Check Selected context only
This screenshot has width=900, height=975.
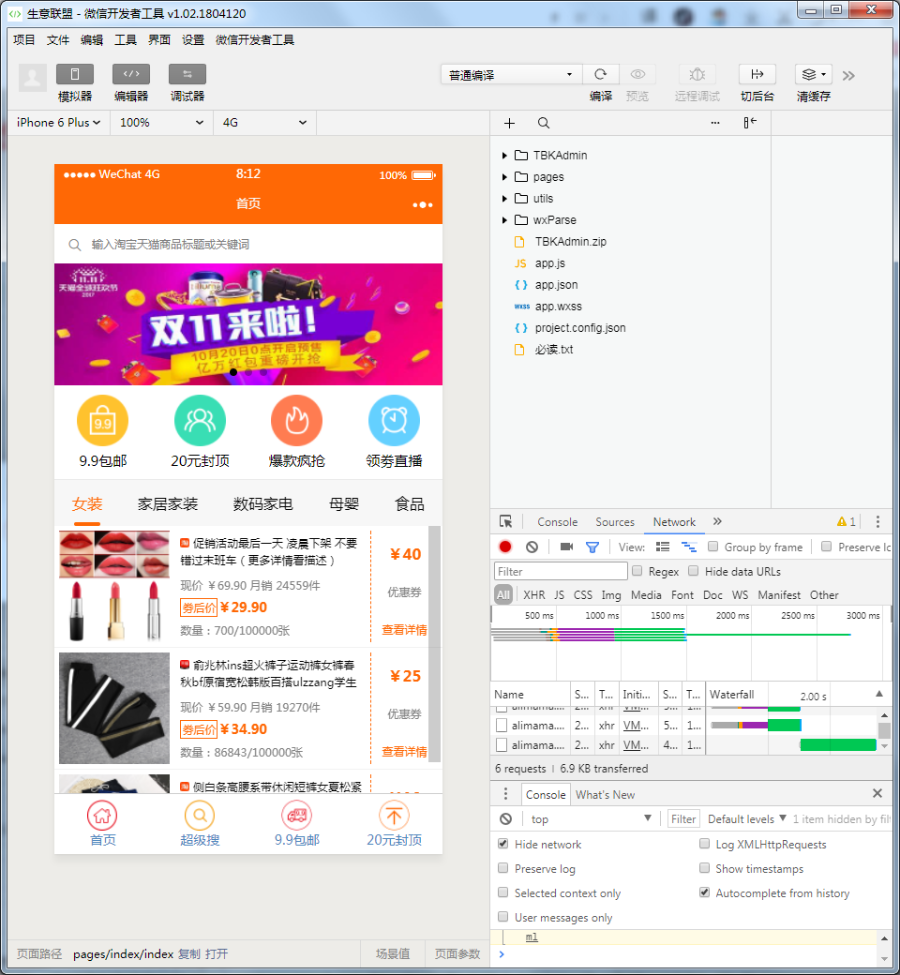point(503,892)
